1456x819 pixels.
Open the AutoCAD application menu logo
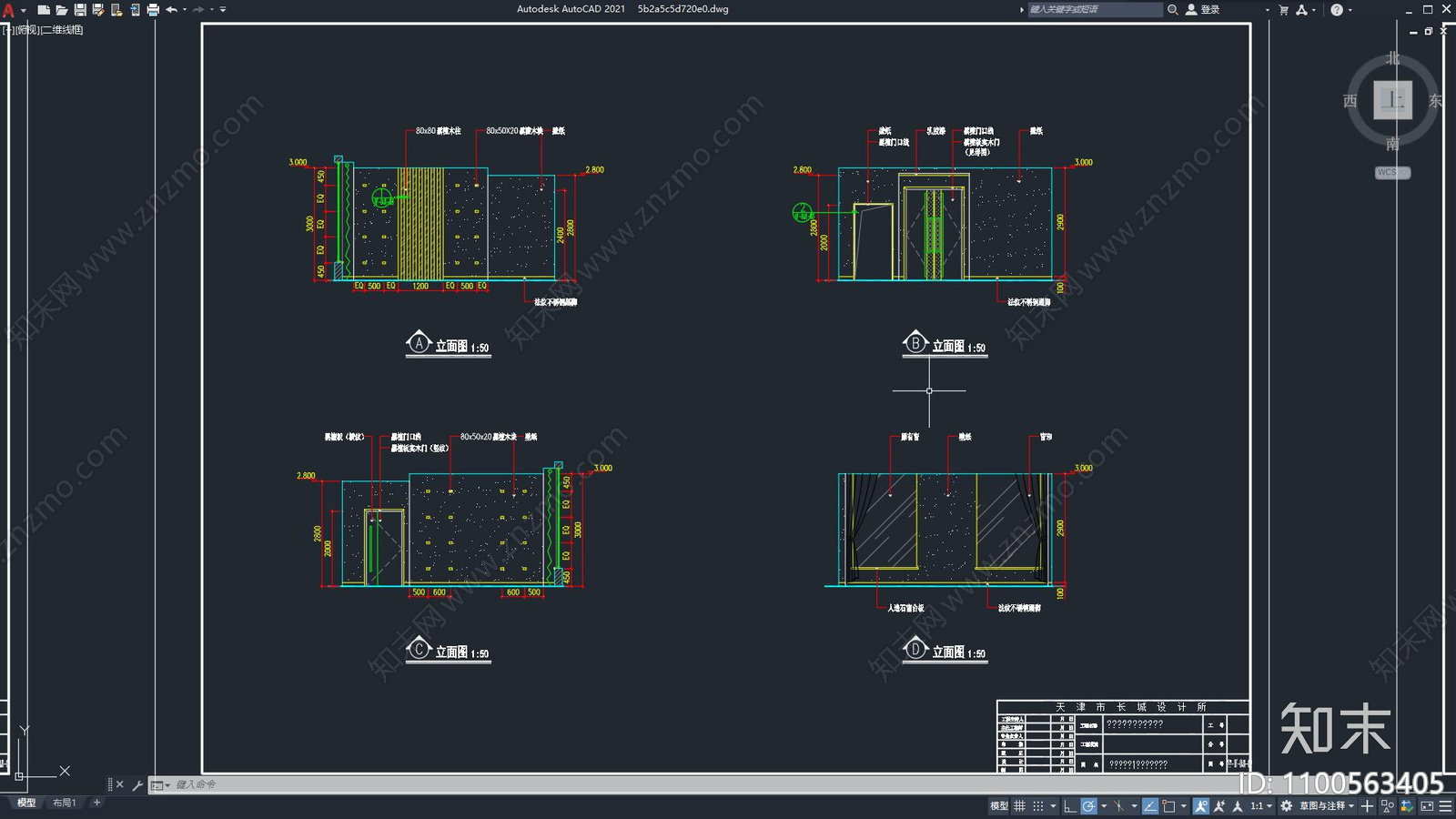pyautogui.click(x=9, y=10)
